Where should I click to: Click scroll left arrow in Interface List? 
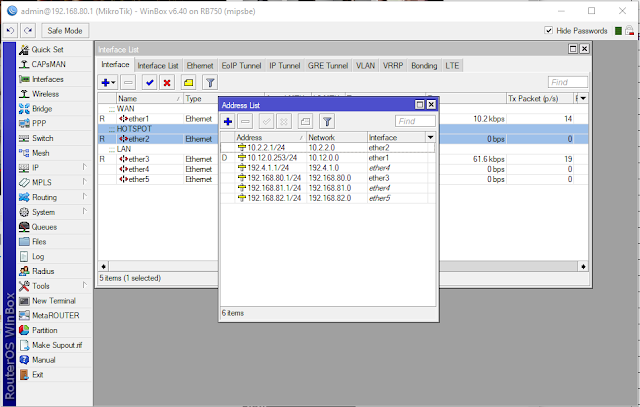(x=103, y=267)
